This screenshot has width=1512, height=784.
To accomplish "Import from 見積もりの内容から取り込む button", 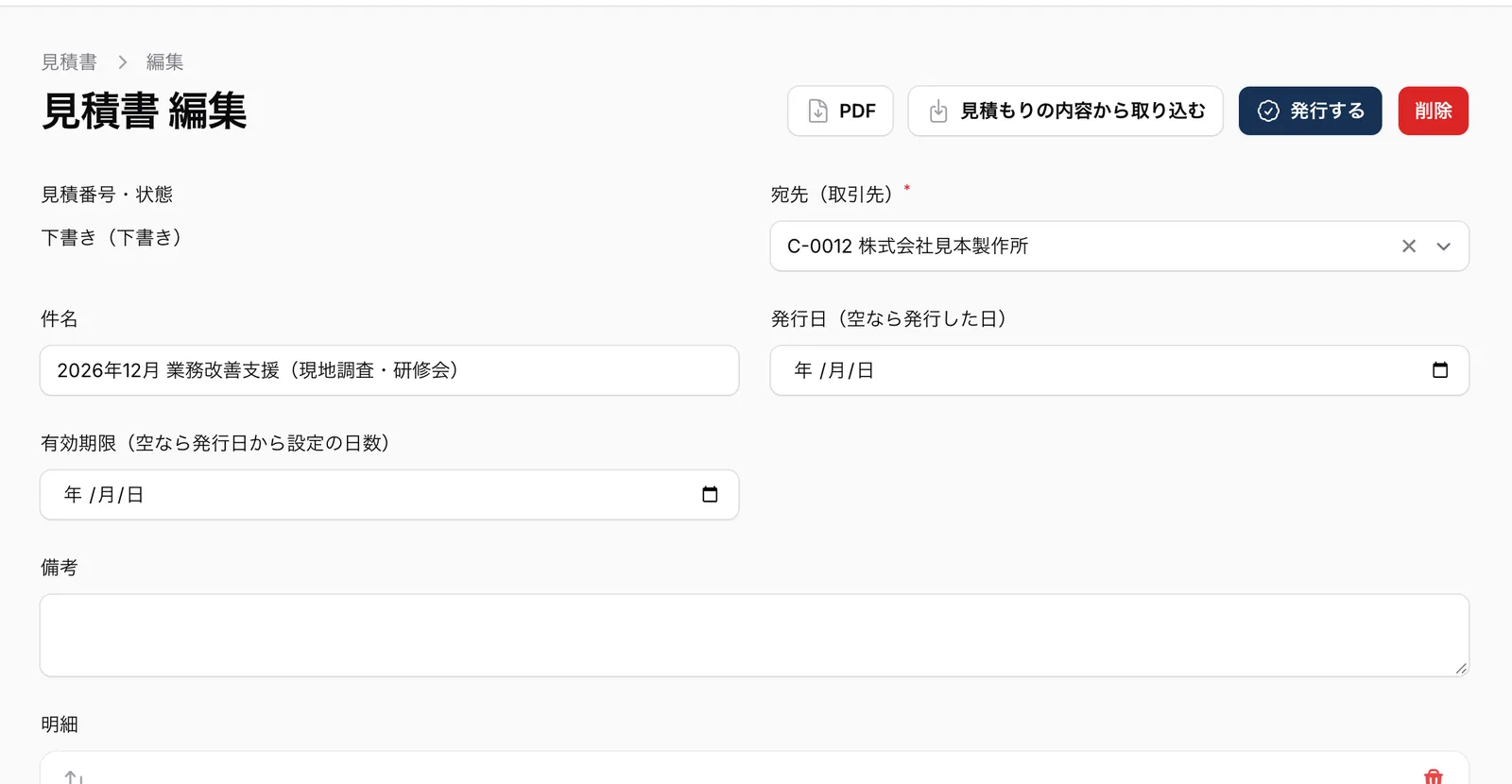I will 1066,111.
